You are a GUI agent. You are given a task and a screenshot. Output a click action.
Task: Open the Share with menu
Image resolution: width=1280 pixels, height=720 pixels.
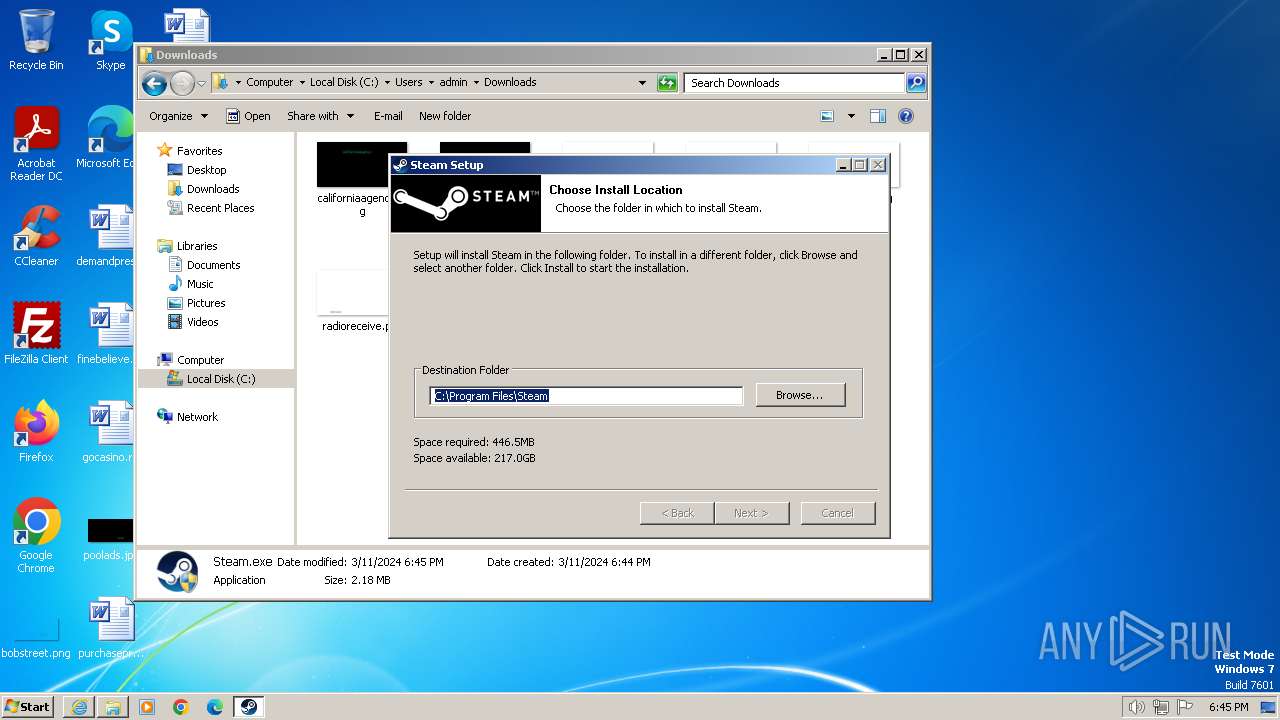pos(320,116)
